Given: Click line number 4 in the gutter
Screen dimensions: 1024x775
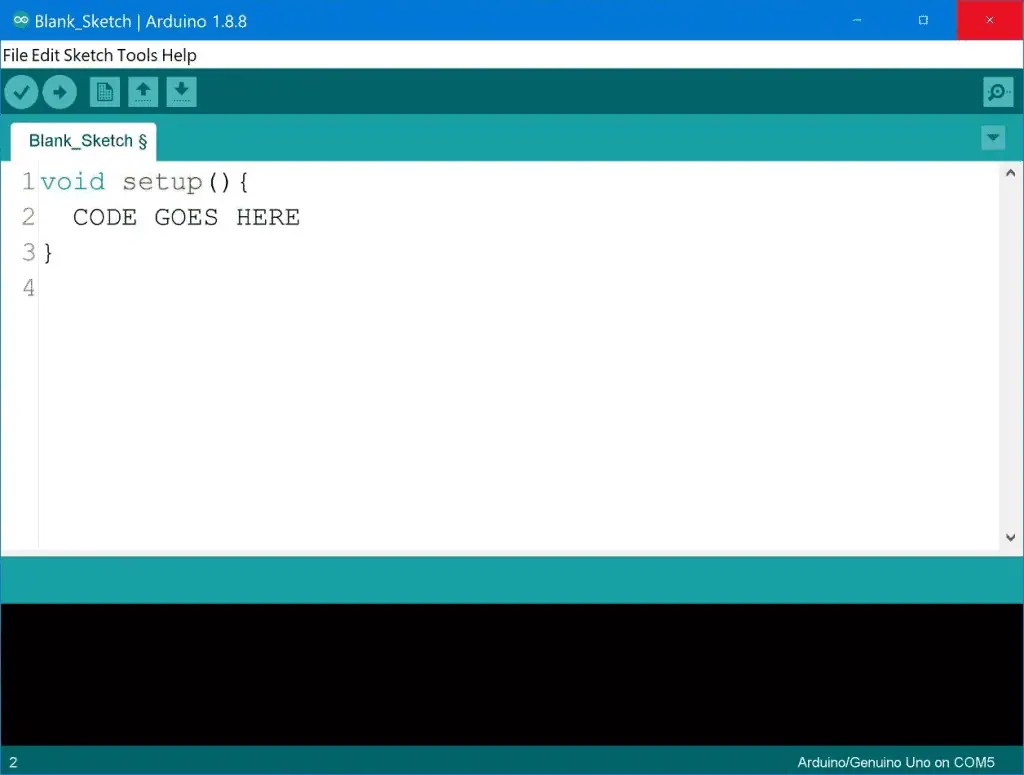Looking at the screenshot, I should (28, 287).
